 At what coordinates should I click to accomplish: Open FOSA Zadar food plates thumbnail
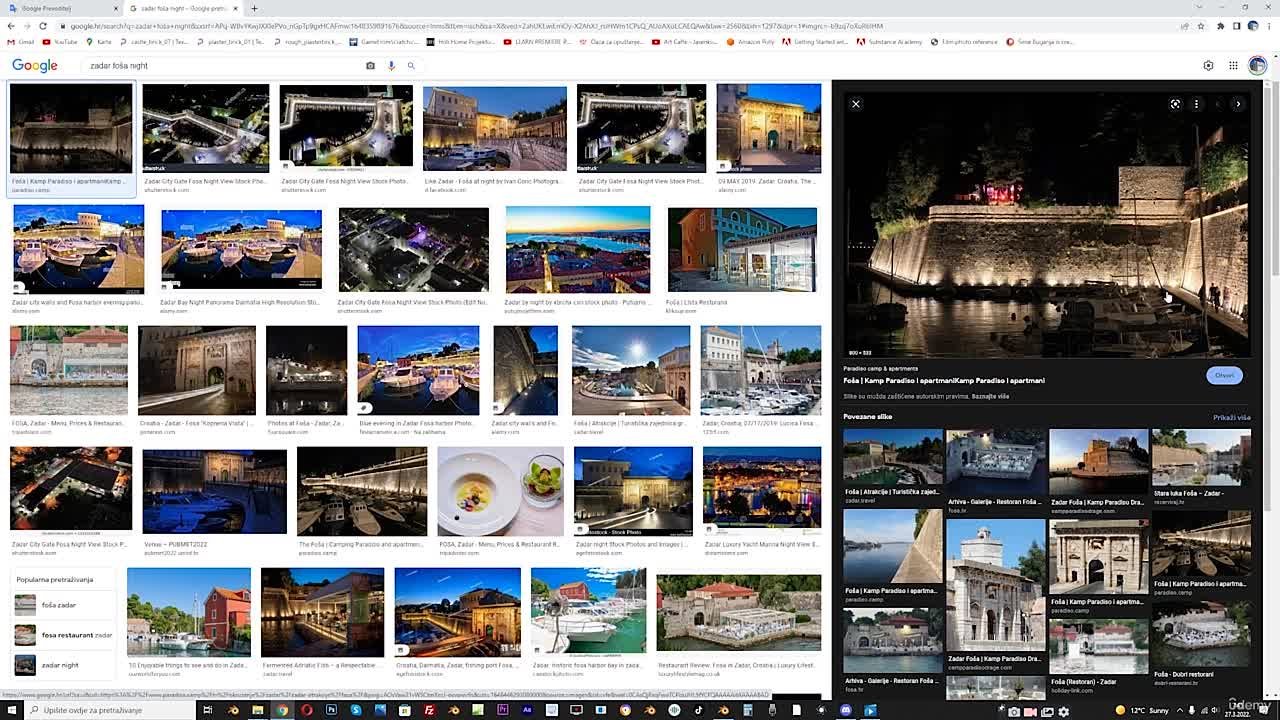[500, 492]
